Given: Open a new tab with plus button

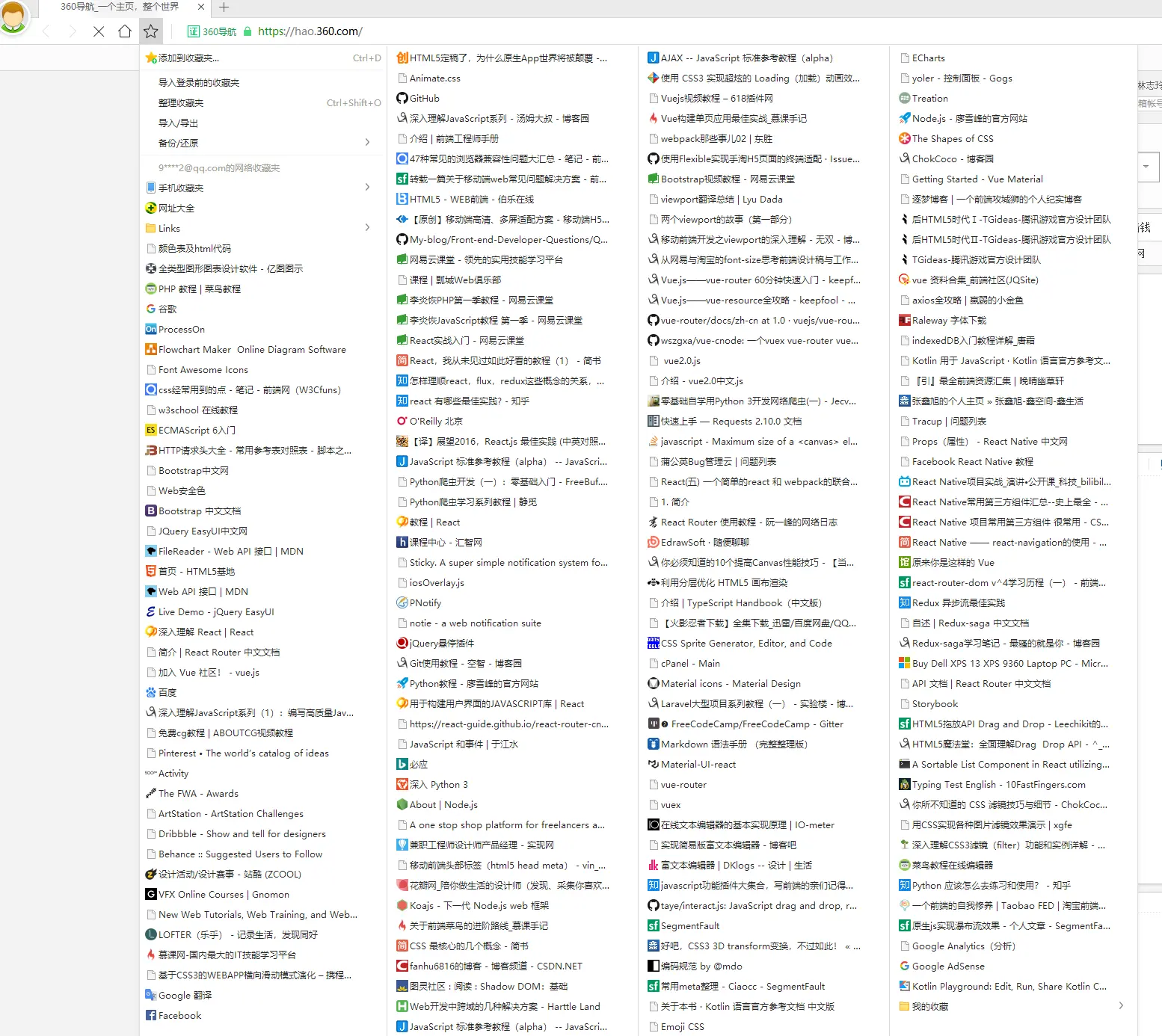Looking at the screenshot, I should click(x=224, y=7).
